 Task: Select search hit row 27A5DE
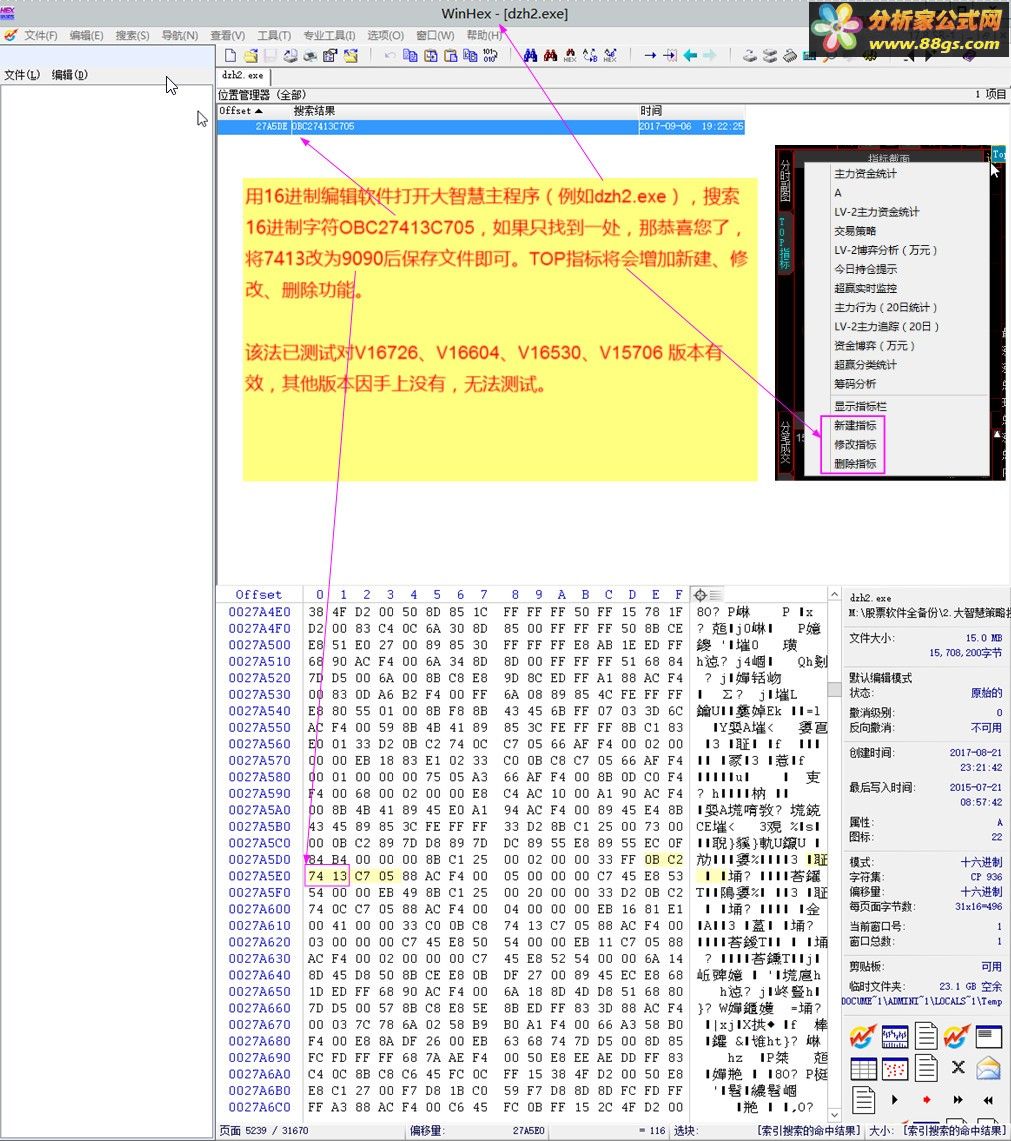(x=480, y=127)
